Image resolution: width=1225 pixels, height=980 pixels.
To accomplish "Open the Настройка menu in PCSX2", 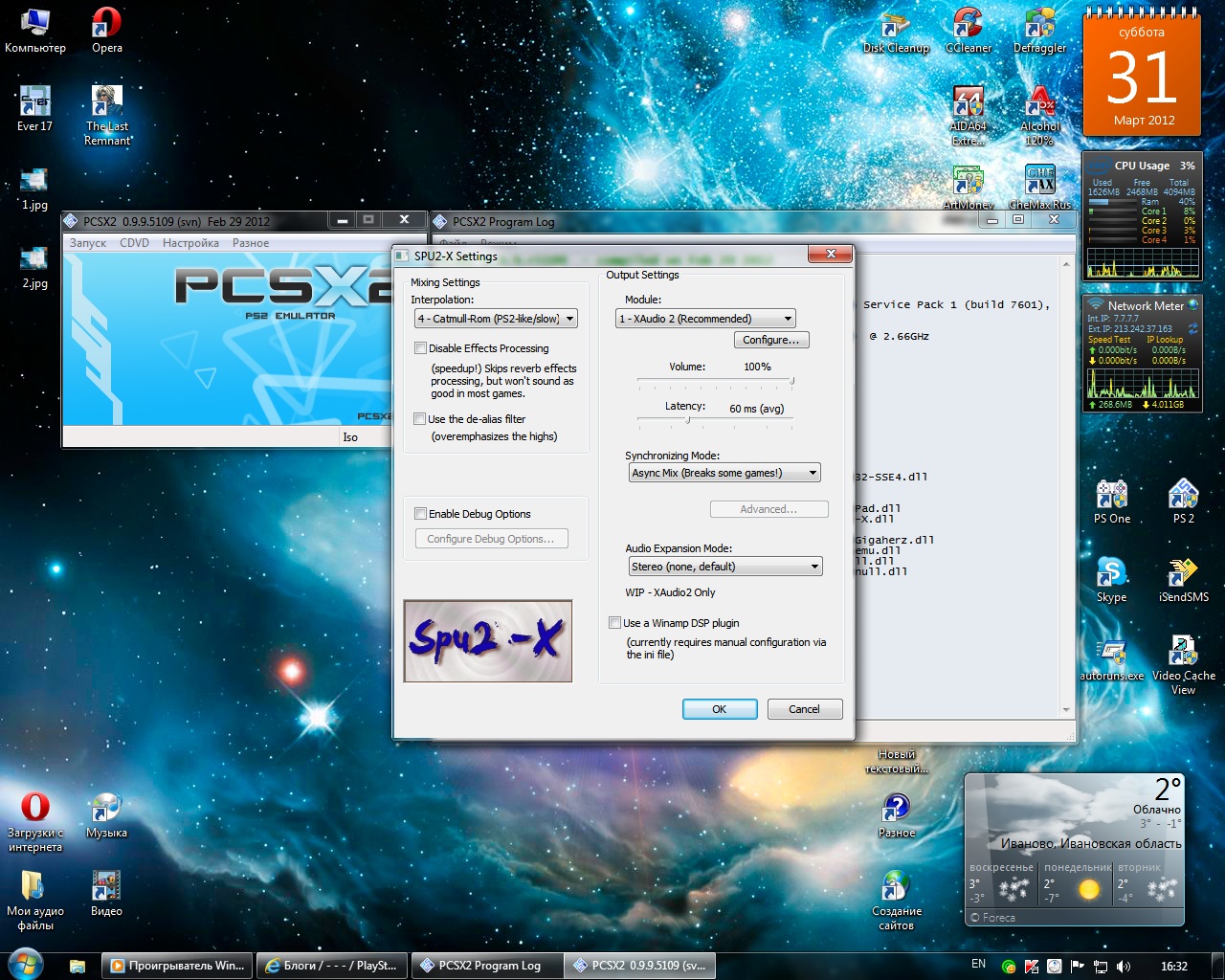I will [190, 243].
